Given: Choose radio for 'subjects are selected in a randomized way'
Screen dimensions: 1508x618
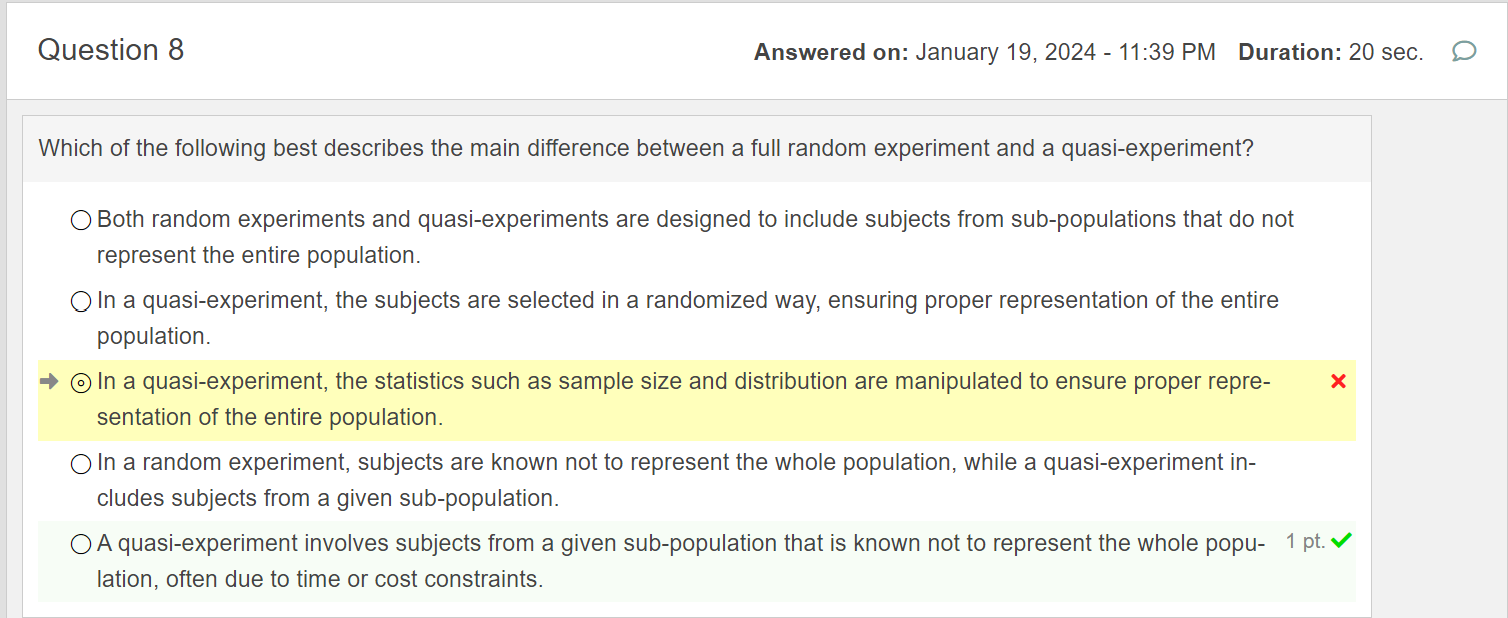Looking at the screenshot, I should tap(82, 301).
